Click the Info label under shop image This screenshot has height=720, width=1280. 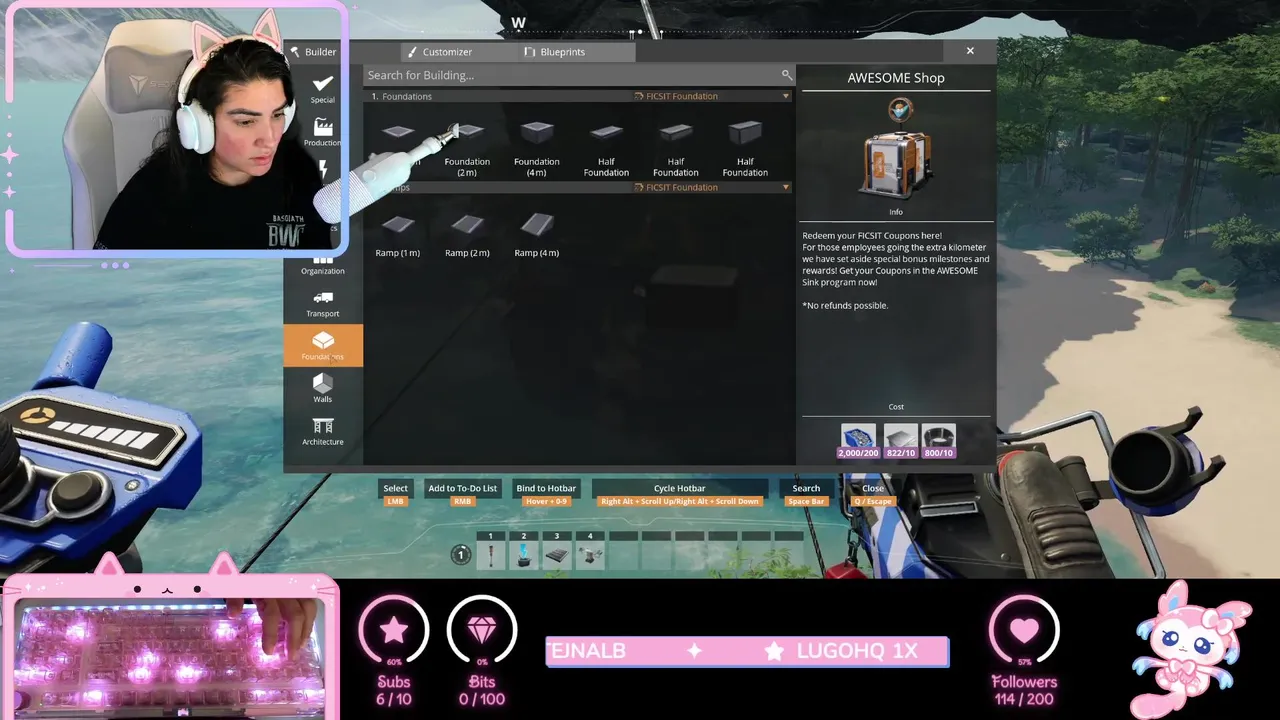(896, 212)
